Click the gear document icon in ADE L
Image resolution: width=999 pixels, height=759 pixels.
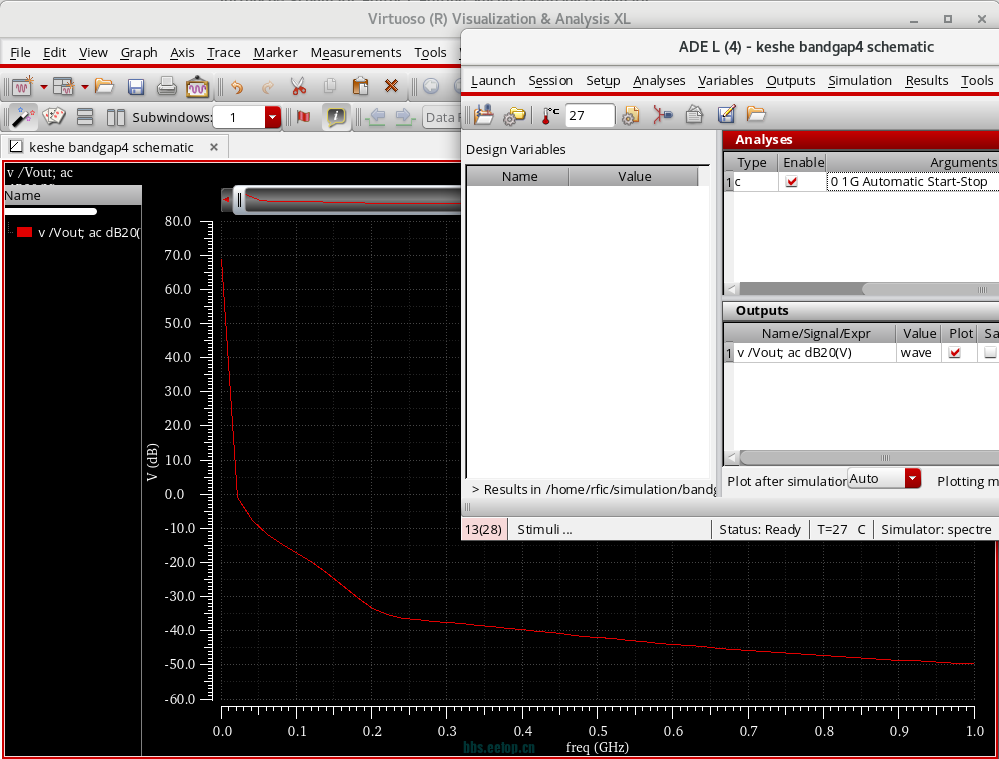pos(631,115)
